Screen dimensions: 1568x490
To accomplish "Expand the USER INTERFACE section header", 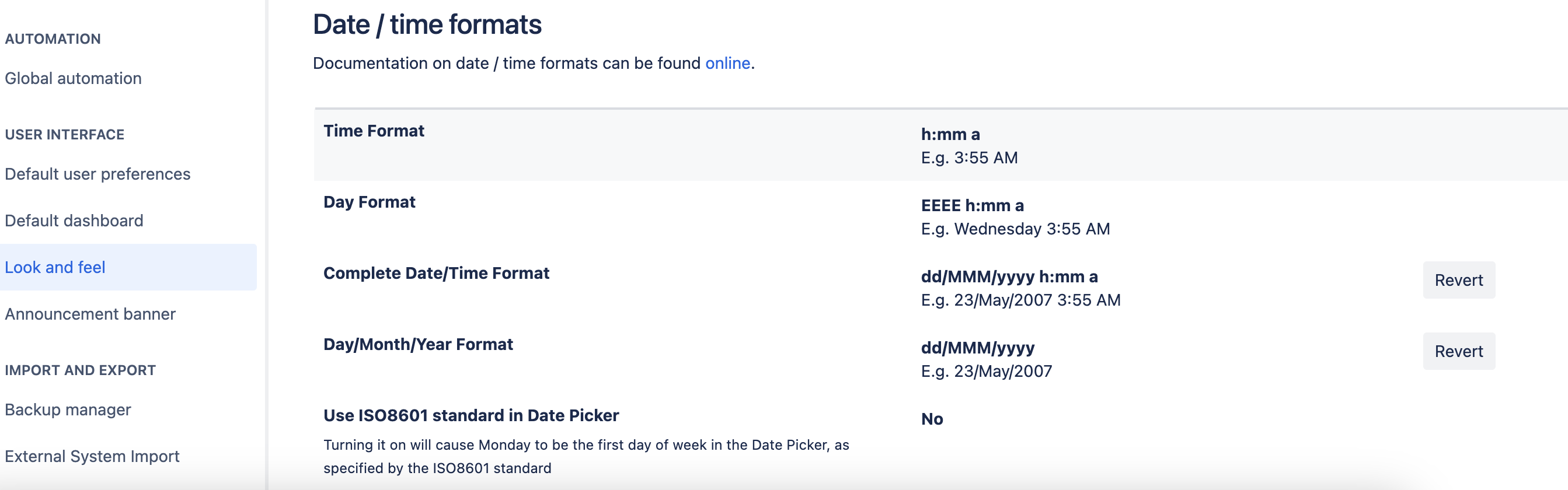I will 64,134.
